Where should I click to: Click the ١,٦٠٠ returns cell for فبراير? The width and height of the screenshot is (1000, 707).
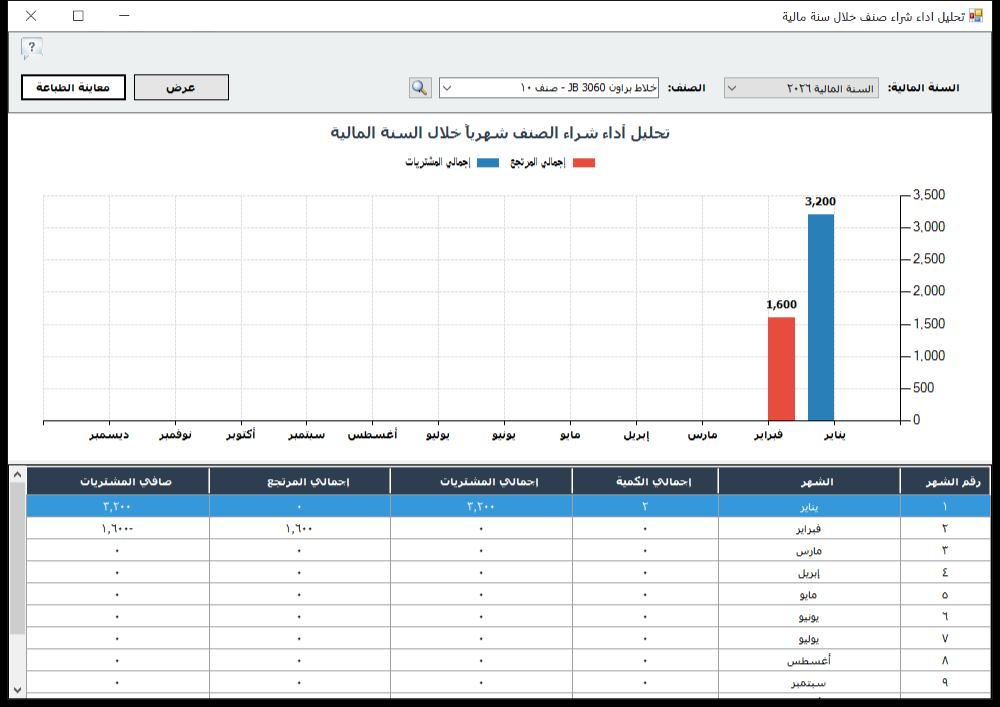point(300,528)
